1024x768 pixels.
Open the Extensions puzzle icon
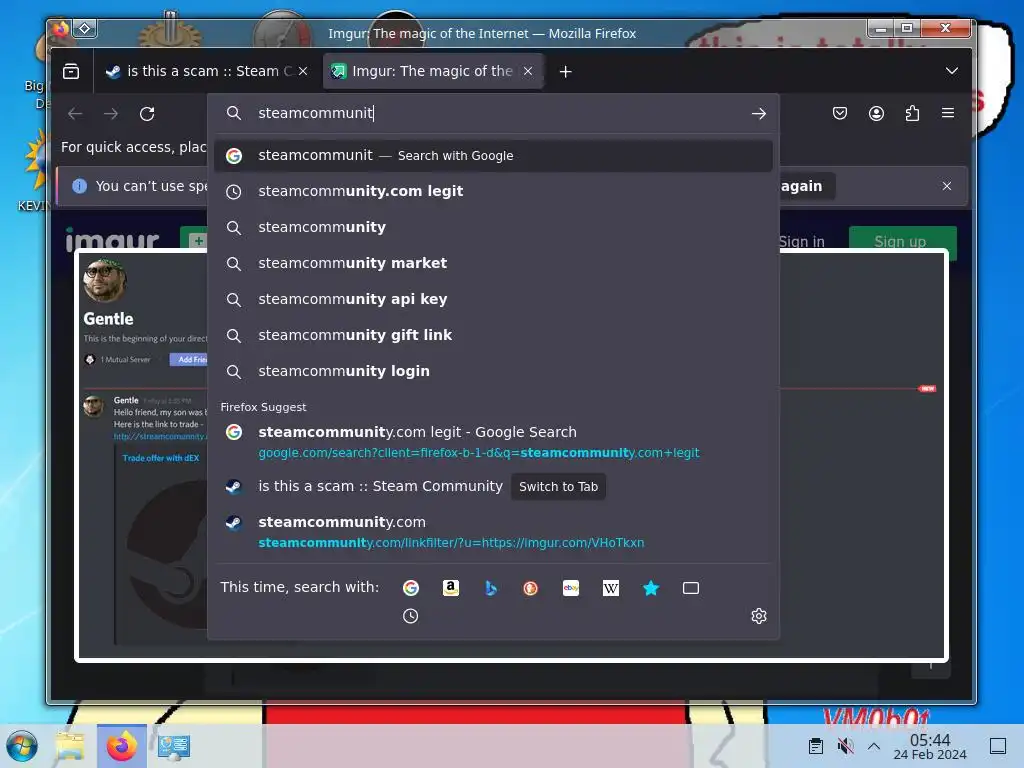click(912, 114)
